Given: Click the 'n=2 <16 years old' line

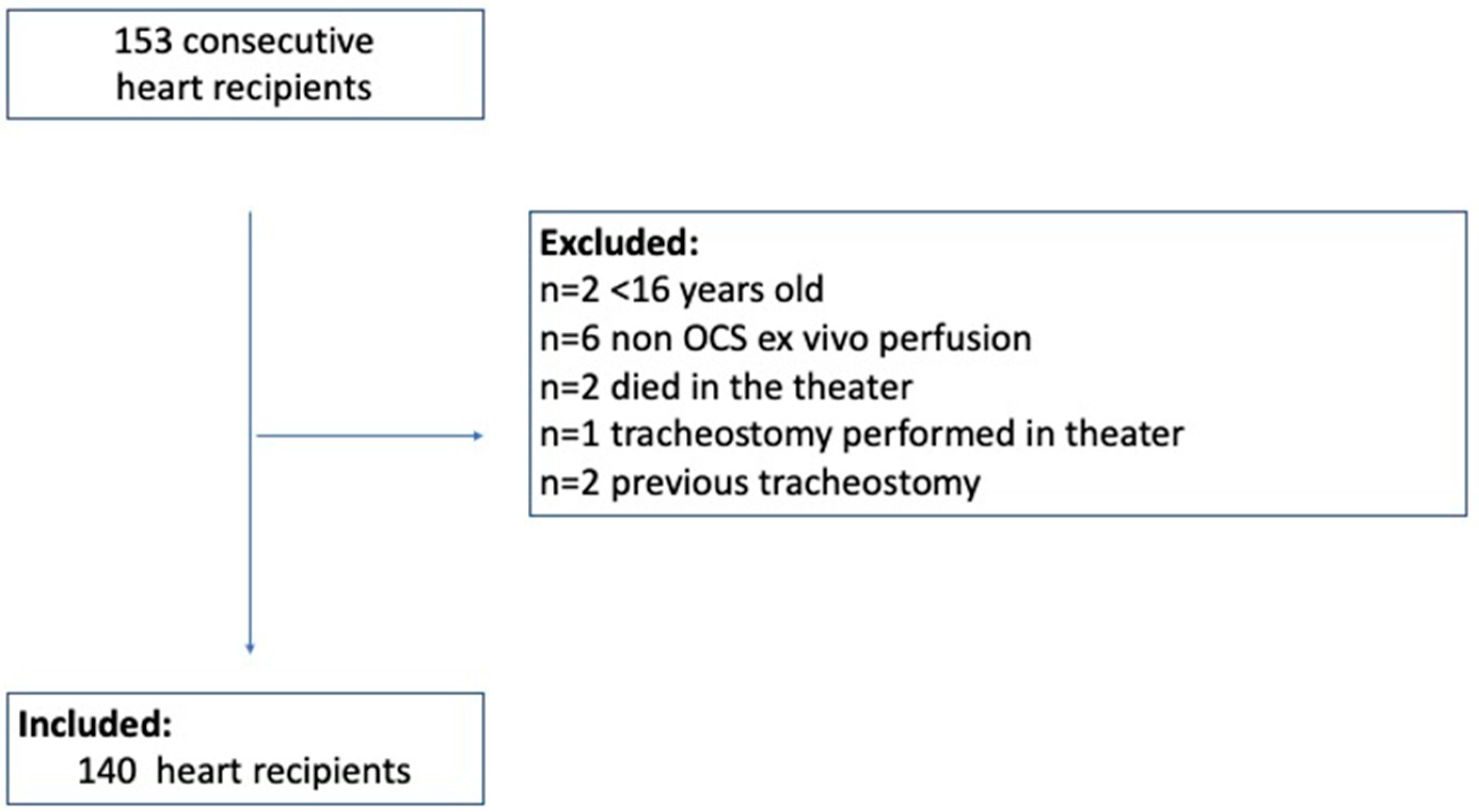Looking at the screenshot, I should [x=681, y=289].
